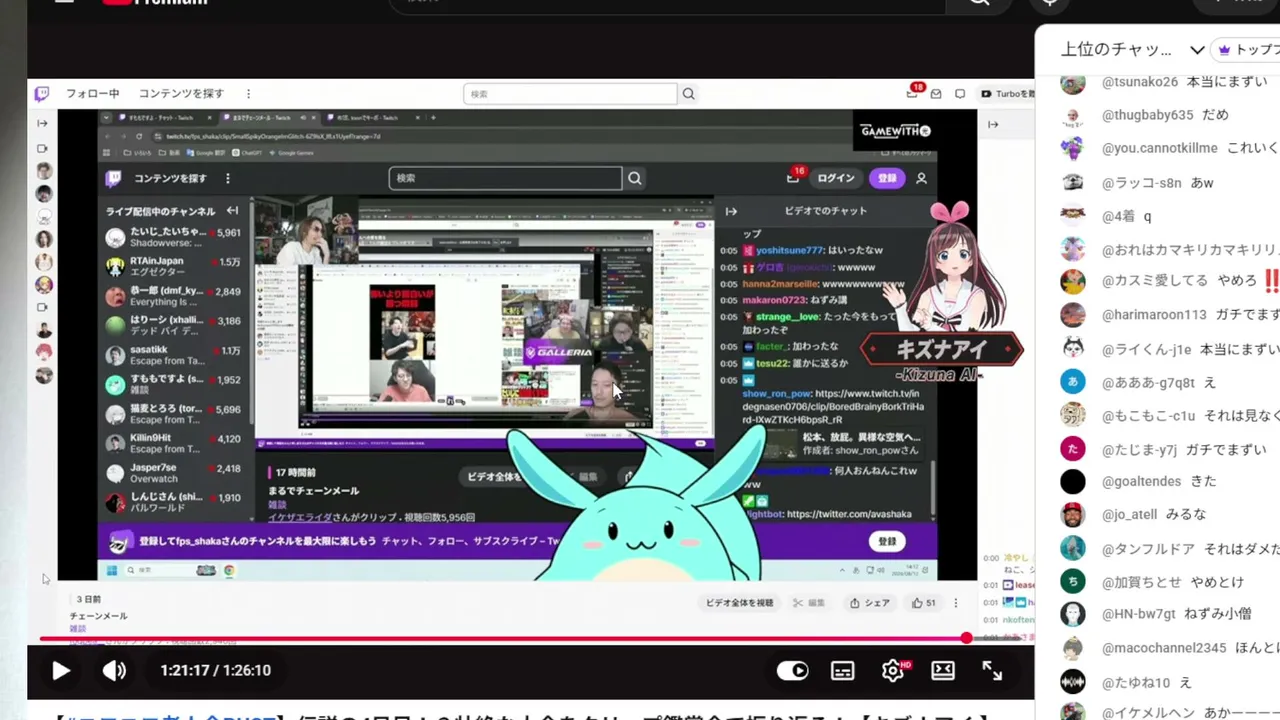Viewport: 1280px width, 720px height.
Task: Open the user profile icon in inner Twitch
Action: point(922,178)
